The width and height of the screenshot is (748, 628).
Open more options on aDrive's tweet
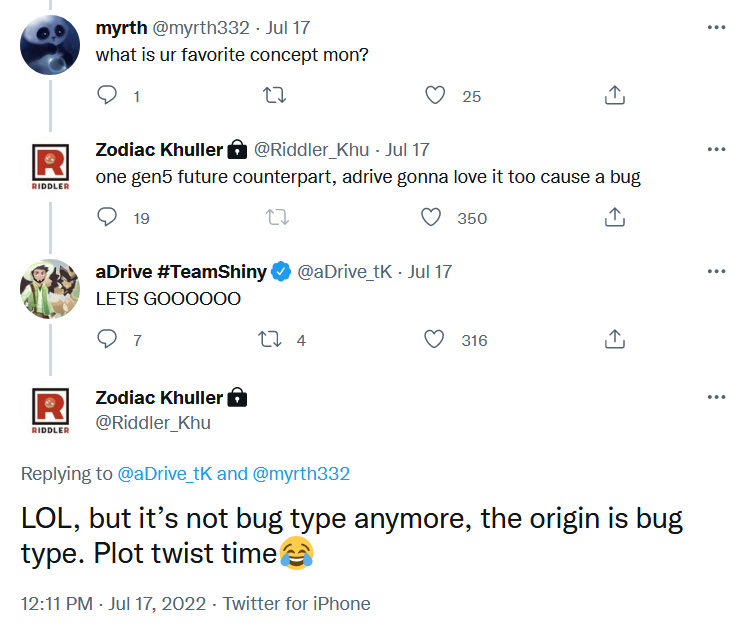[x=716, y=271]
